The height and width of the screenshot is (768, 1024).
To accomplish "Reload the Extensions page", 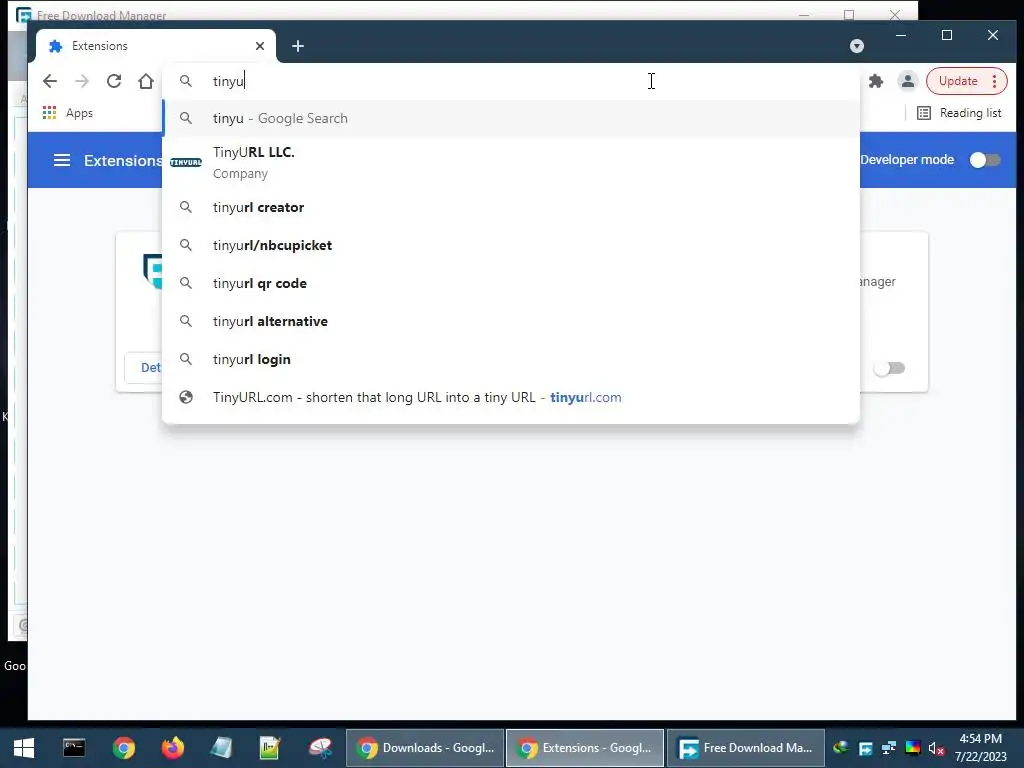I will [x=114, y=81].
